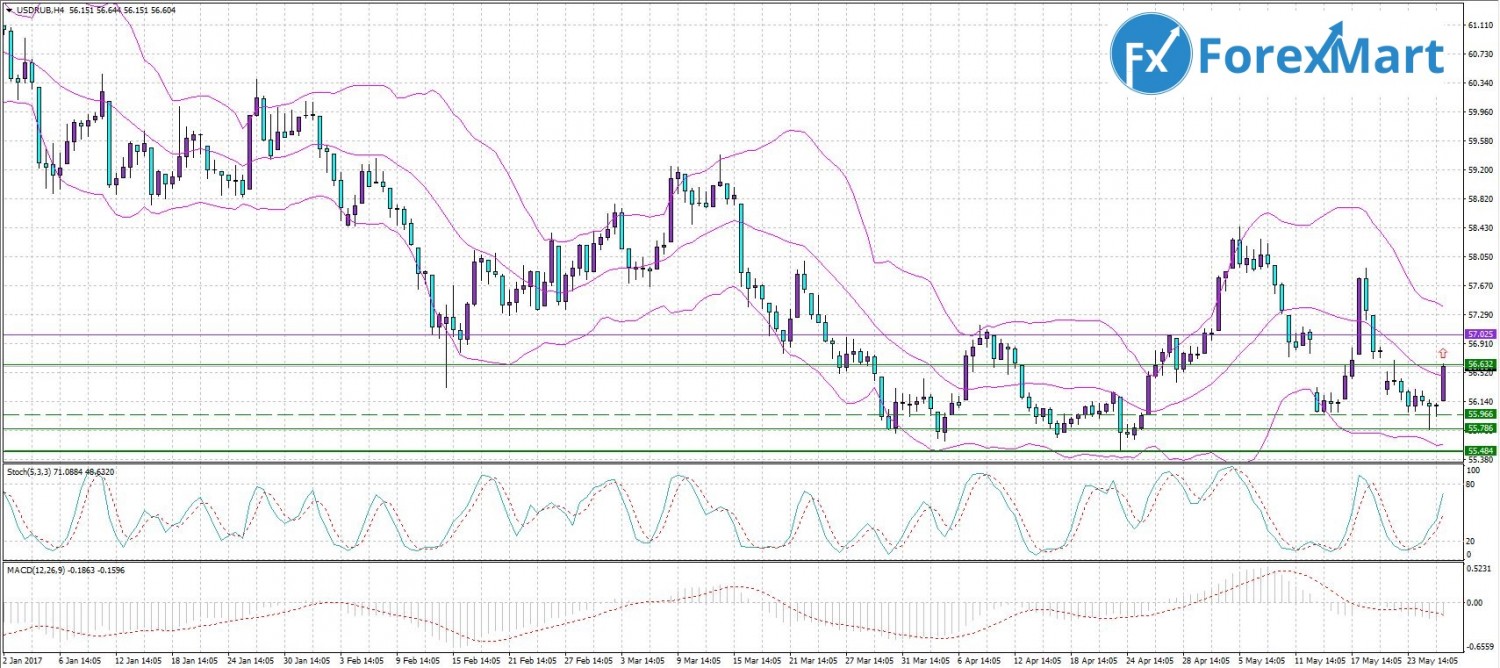Select the green 55.786 price label
The image size is (1500, 668).
[1480, 428]
